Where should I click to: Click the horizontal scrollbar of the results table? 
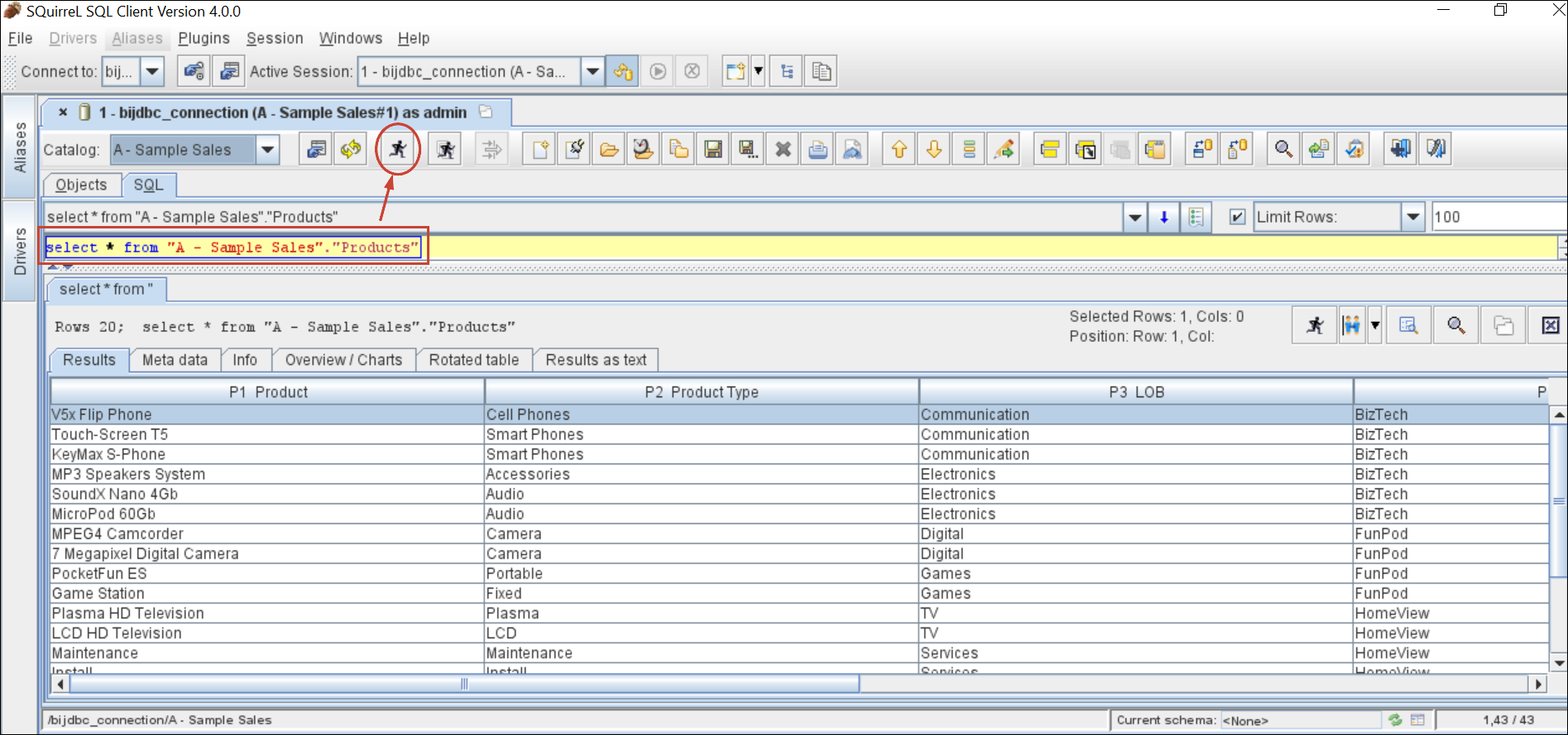463,684
